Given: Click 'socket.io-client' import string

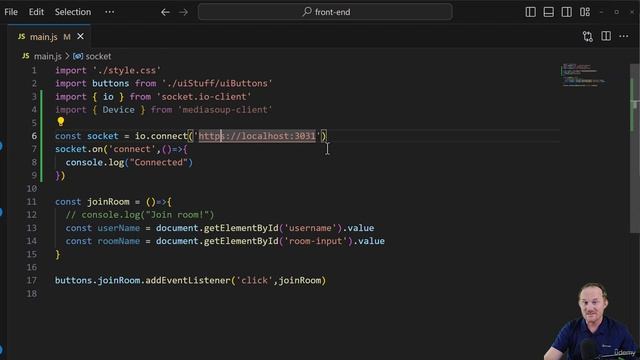Looking at the screenshot, I should click(204, 97).
